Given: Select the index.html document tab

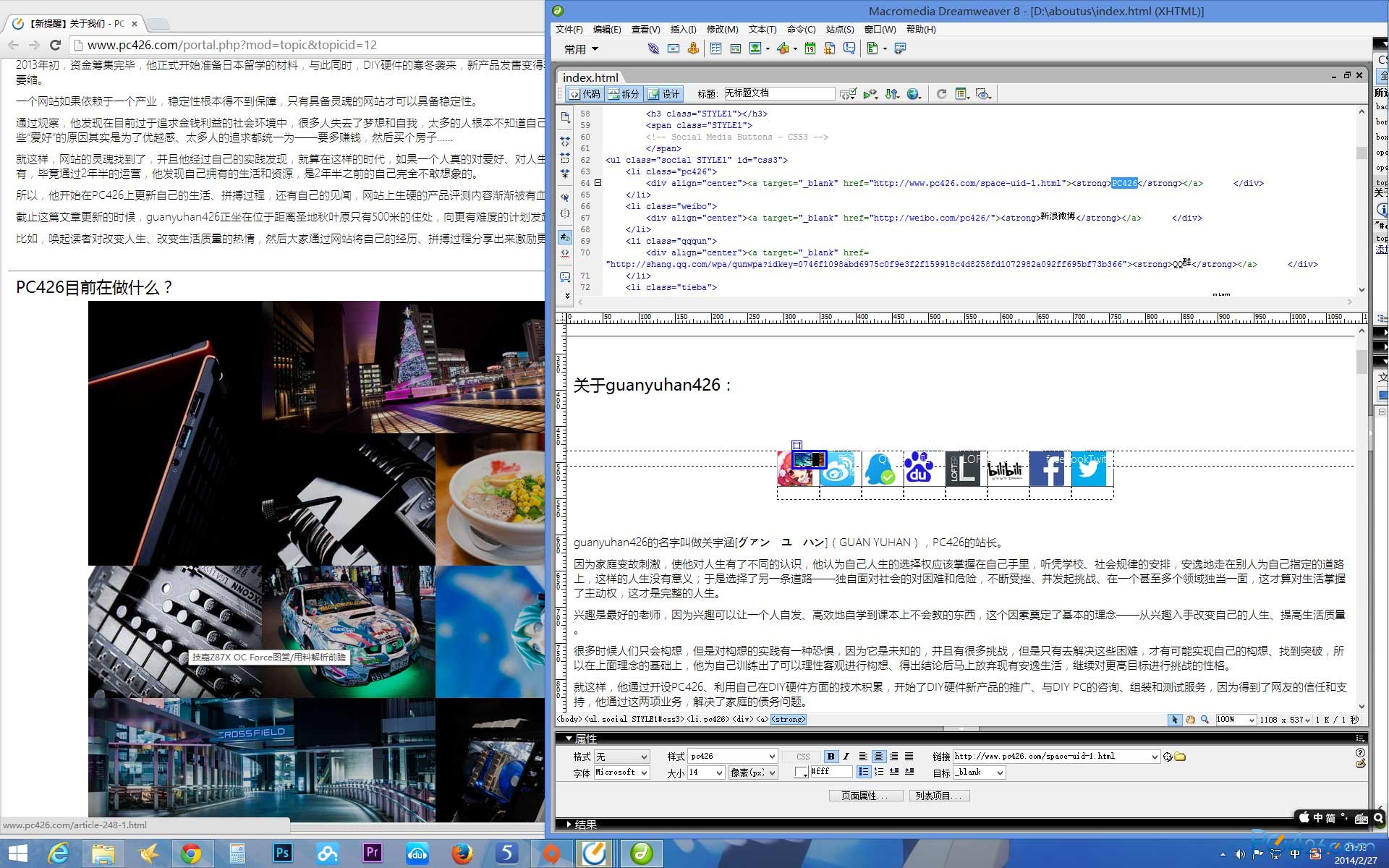Looking at the screenshot, I should coord(590,77).
